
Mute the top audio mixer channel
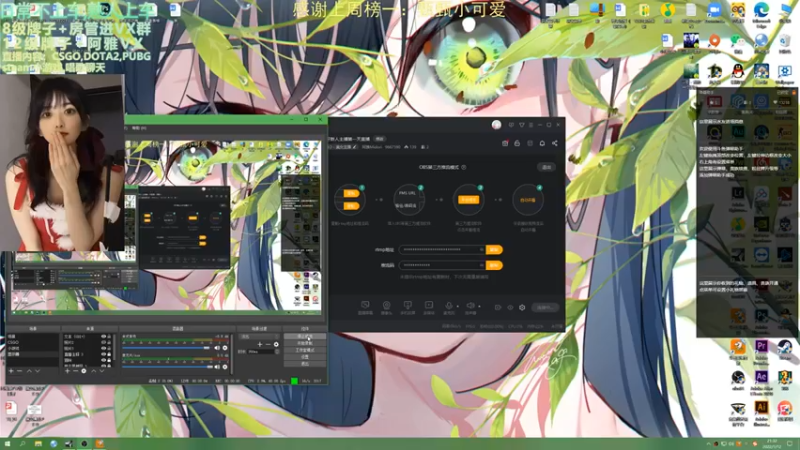coord(217,348)
